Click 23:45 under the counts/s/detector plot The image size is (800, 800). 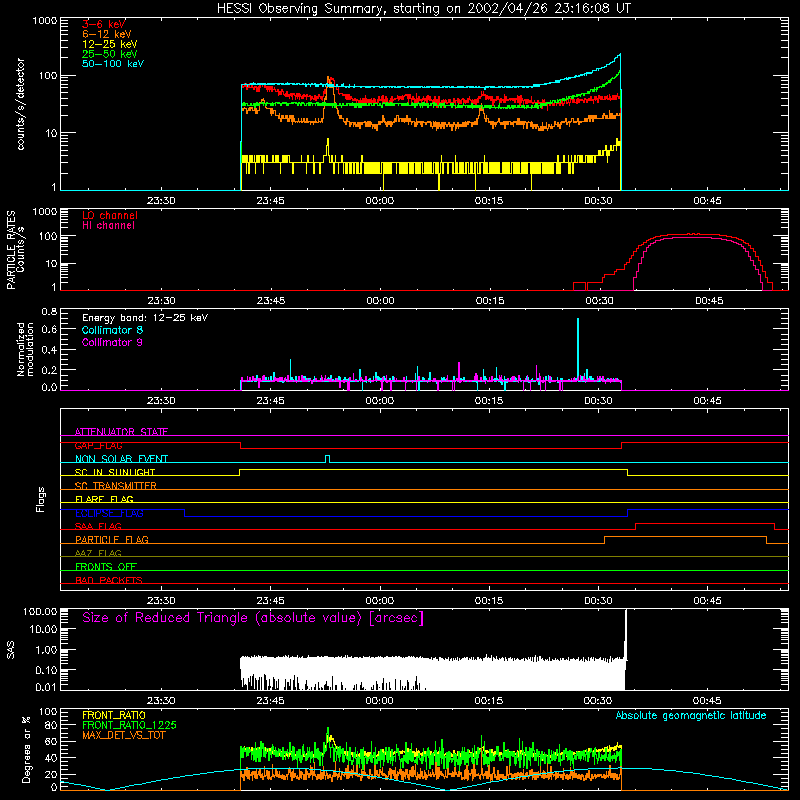[270, 201]
